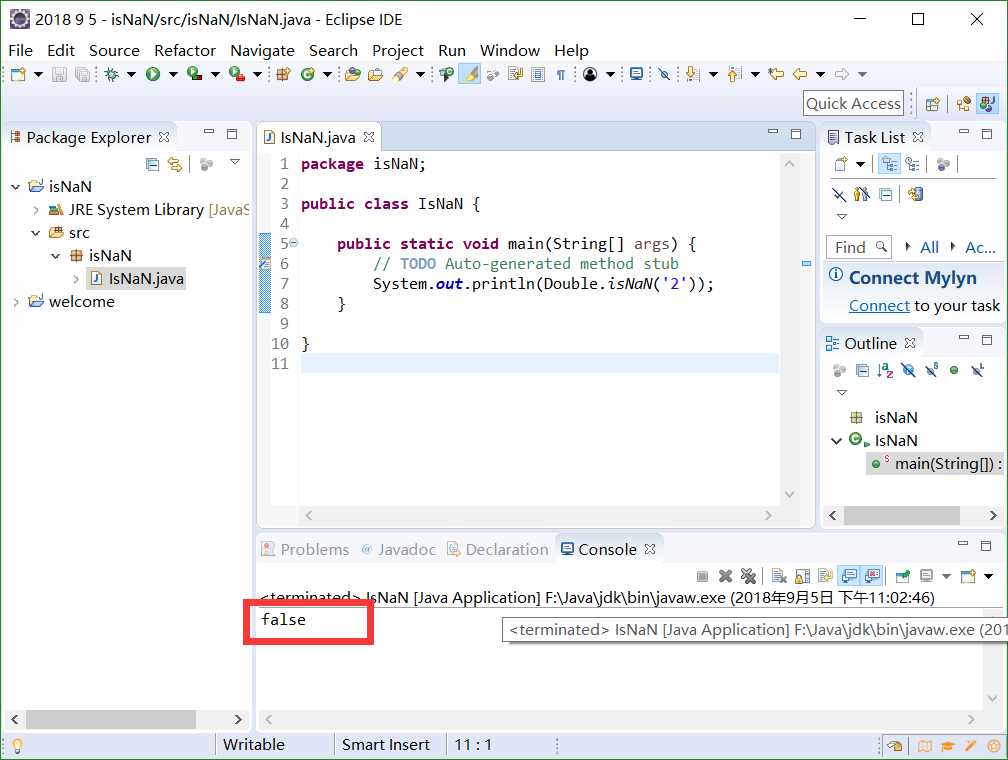Switch to the Declaration tab
This screenshot has width=1008, height=760.
pyautogui.click(x=498, y=550)
